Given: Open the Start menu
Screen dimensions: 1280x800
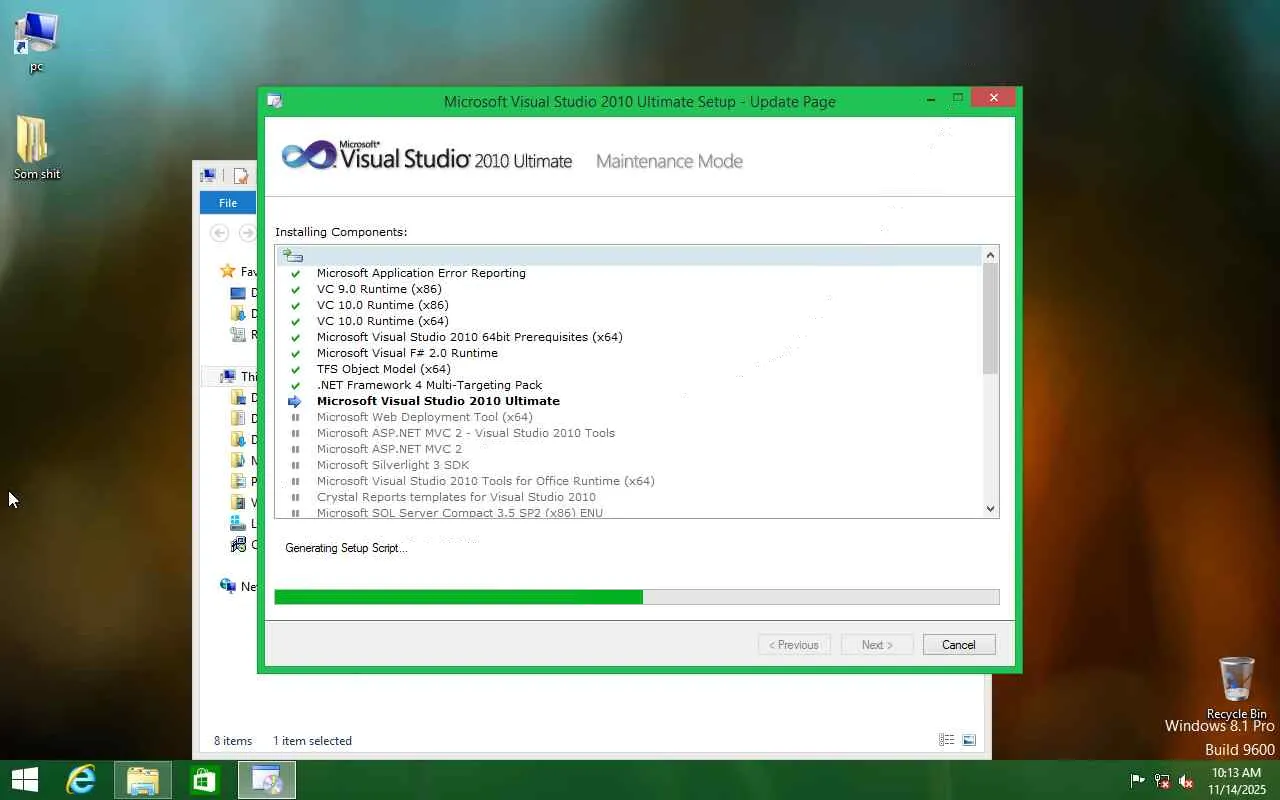Looking at the screenshot, I should click(25, 780).
